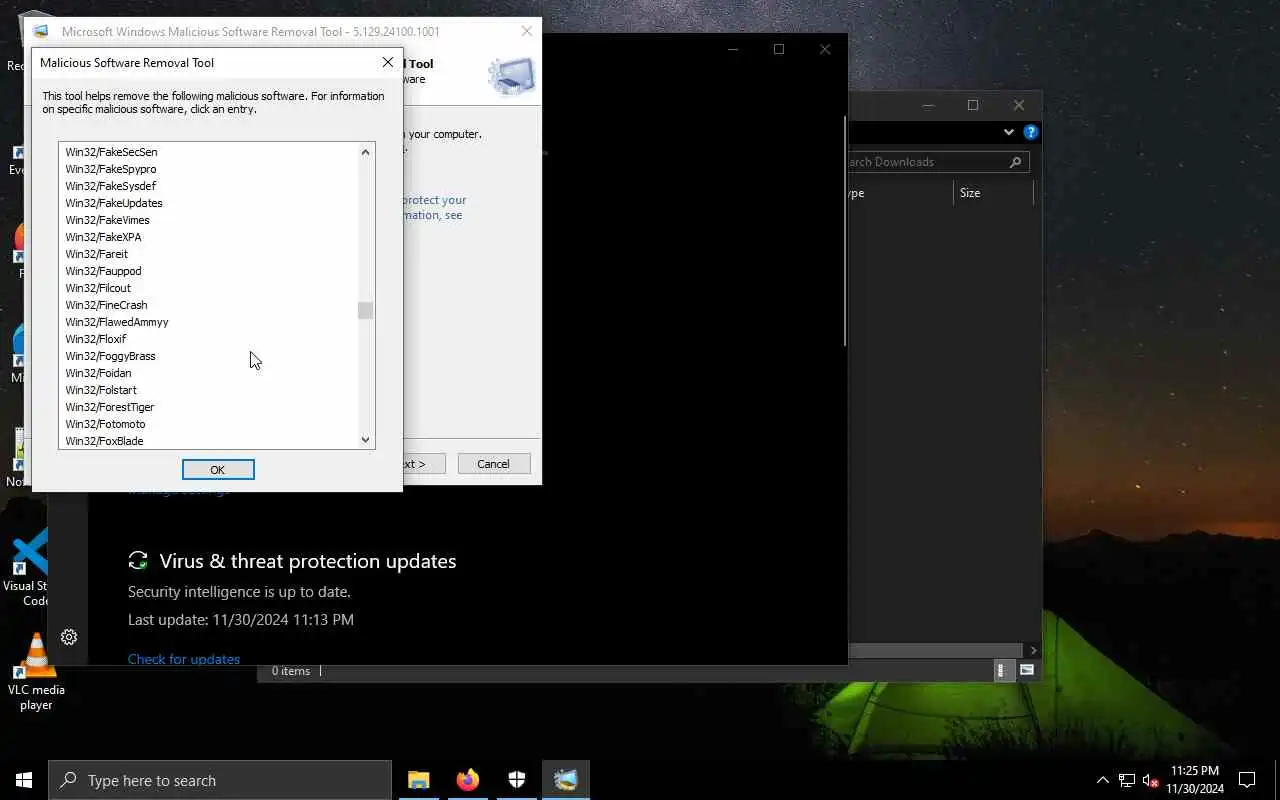Click Win32/Filcout entry
1280x800 pixels.
(98, 288)
